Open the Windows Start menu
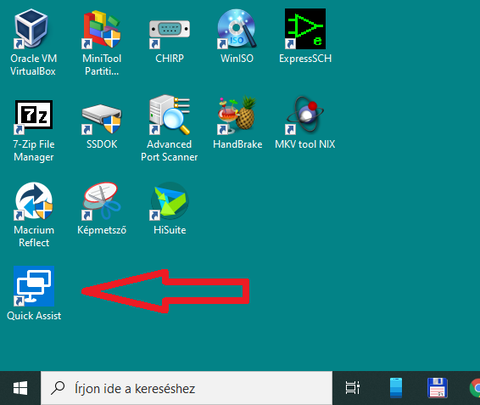The image size is (480, 405). (x=20, y=388)
